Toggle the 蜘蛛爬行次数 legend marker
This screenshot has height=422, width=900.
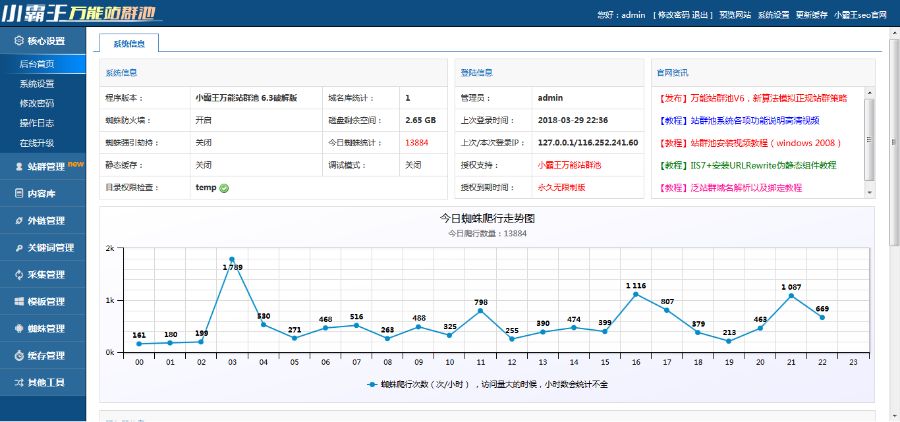372,385
